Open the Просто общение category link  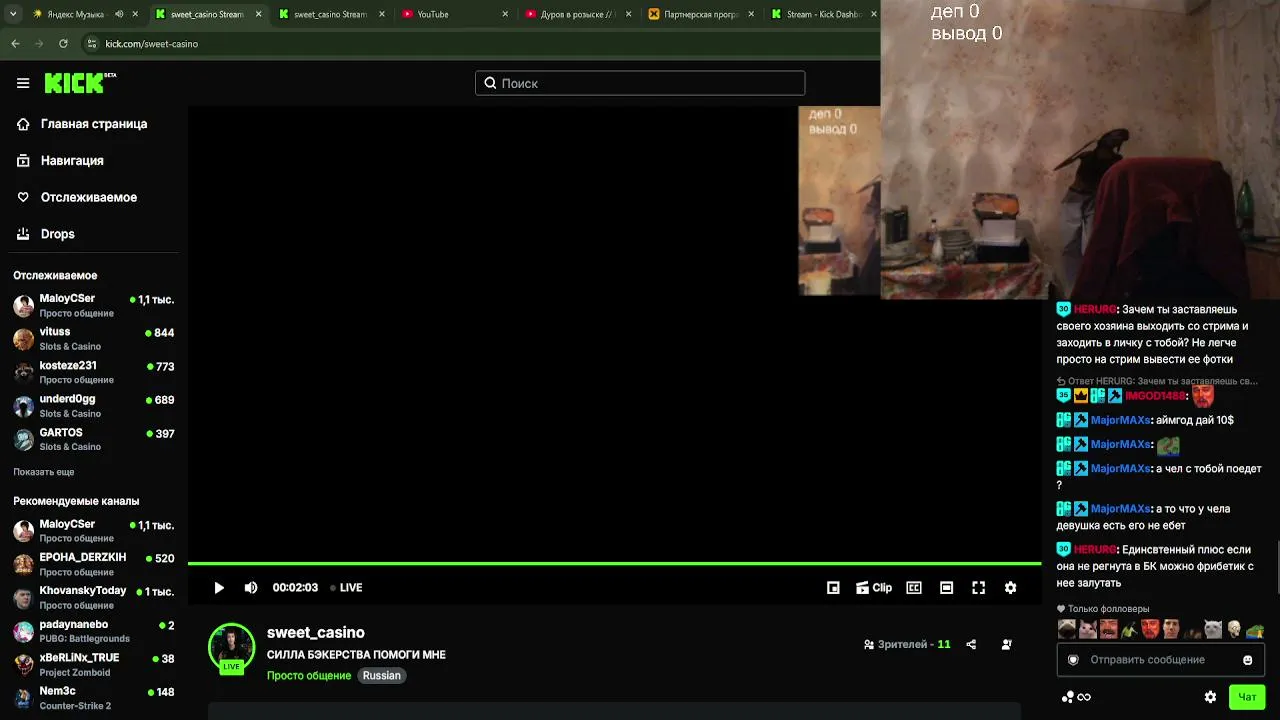(309, 676)
